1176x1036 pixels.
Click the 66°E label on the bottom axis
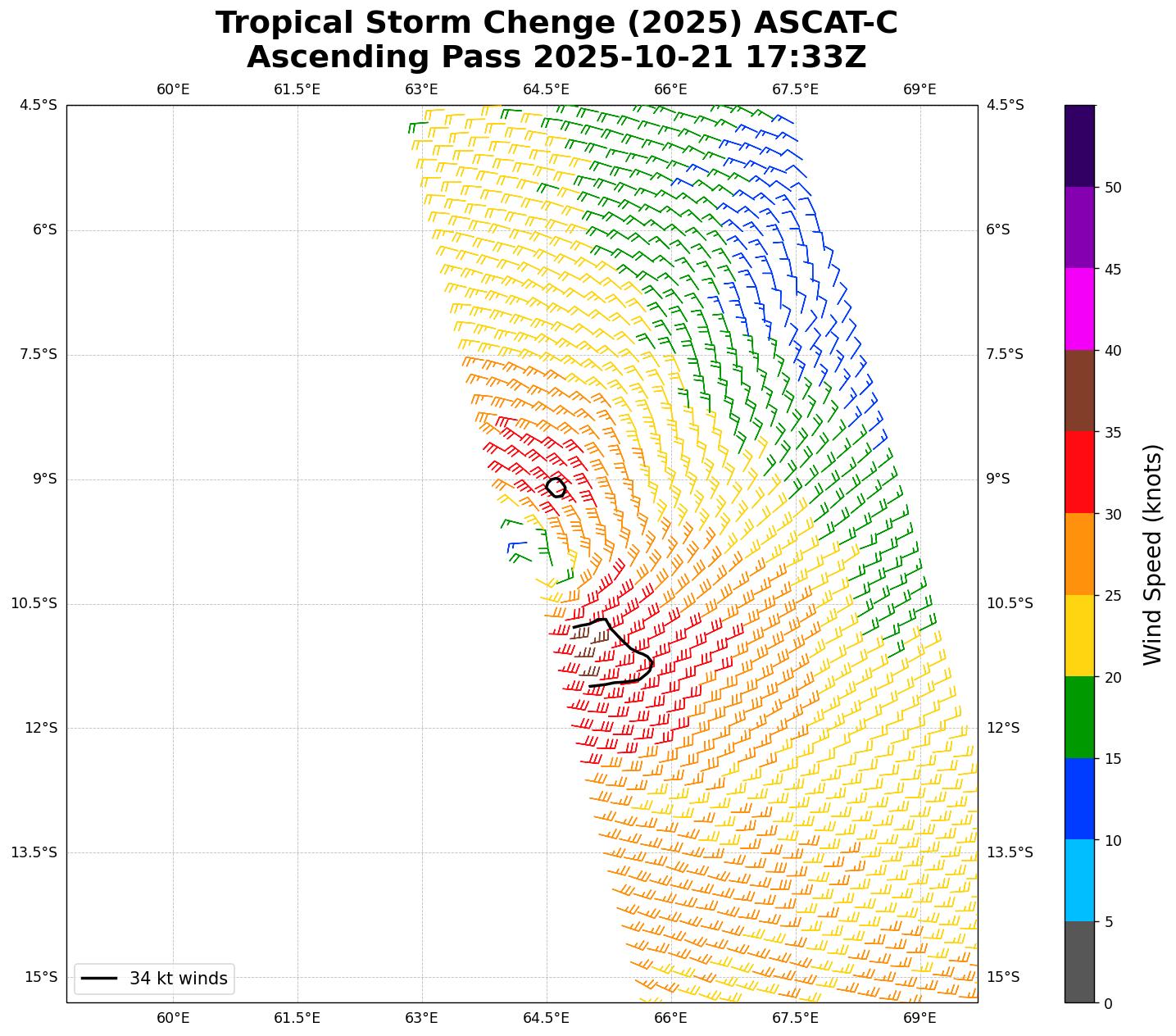[670, 1018]
